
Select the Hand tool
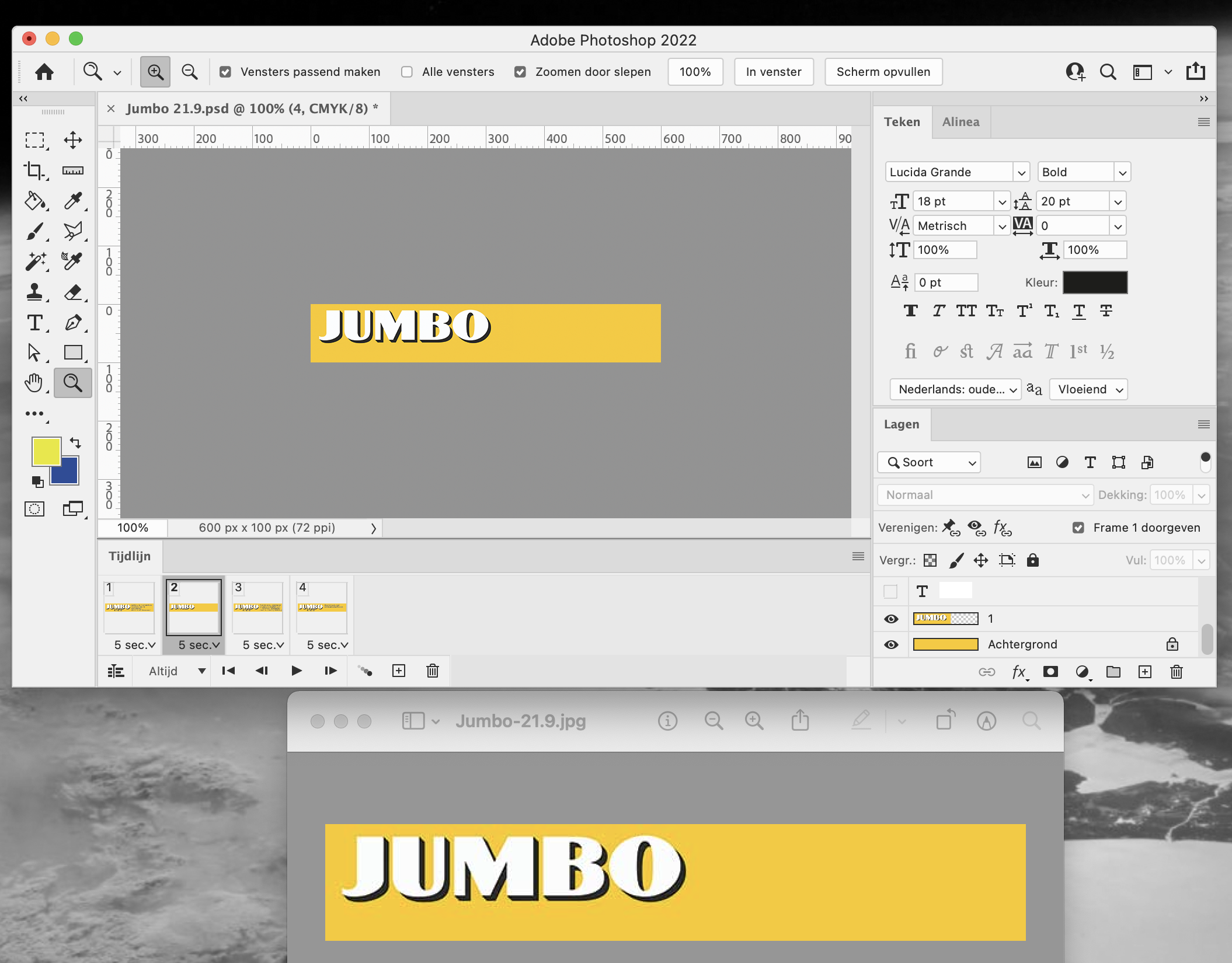[34, 383]
